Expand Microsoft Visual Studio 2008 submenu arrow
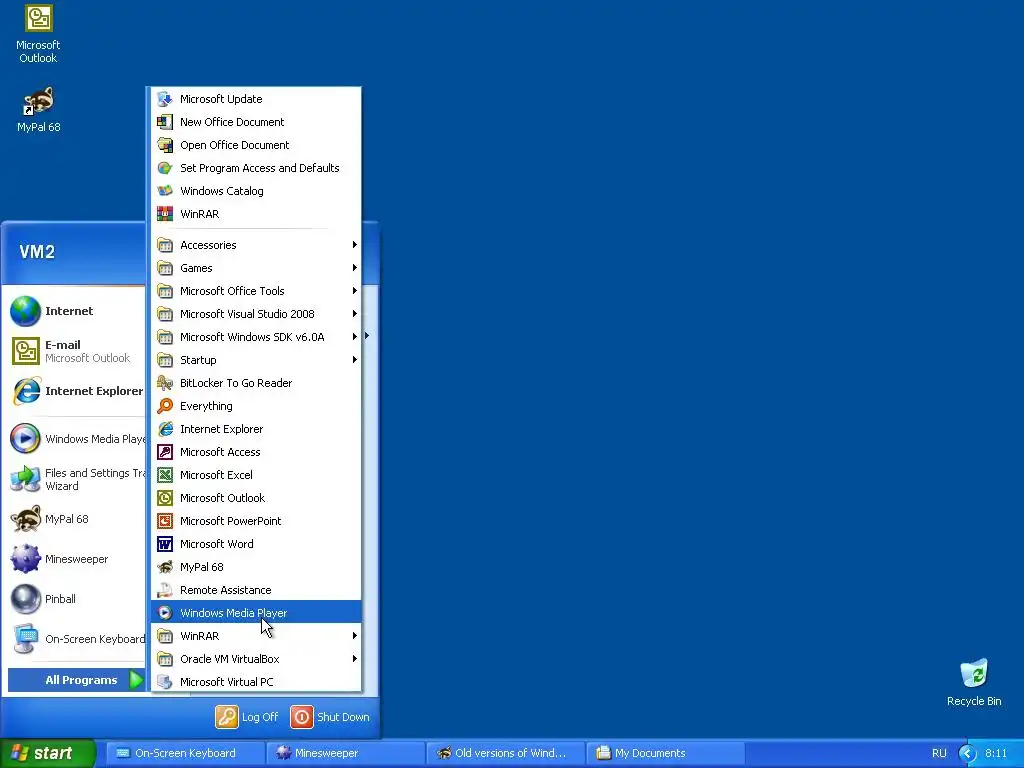The height and width of the screenshot is (768, 1024). (x=355, y=313)
